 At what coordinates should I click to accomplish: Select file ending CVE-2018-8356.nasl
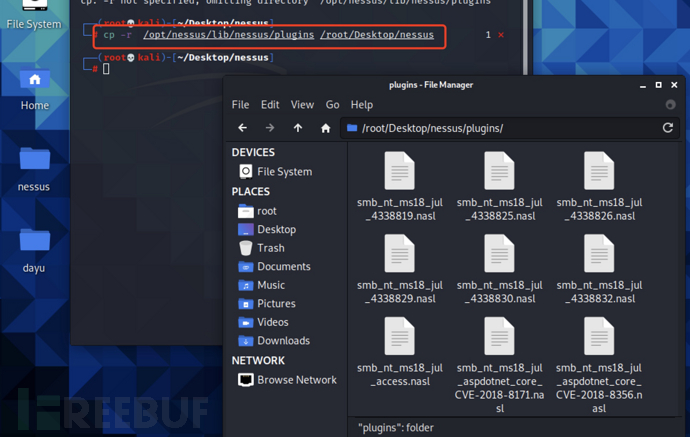(x=599, y=365)
